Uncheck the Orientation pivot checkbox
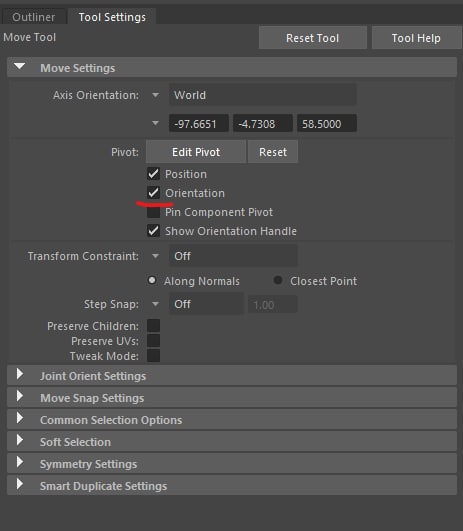 pos(153,193)
